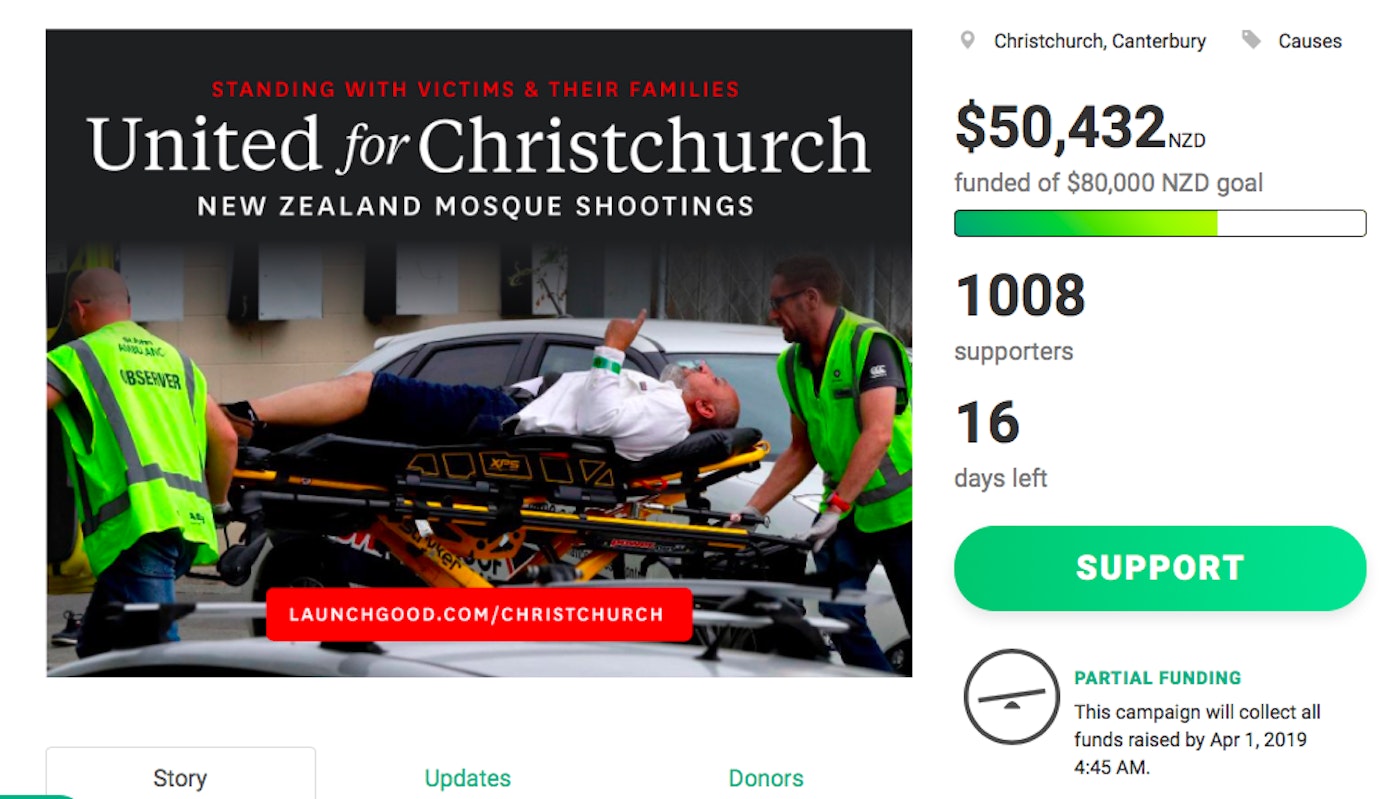This screenshot has width=1400, height=799.
Task: Select the Story tab
Action: (x=180, y=777)
